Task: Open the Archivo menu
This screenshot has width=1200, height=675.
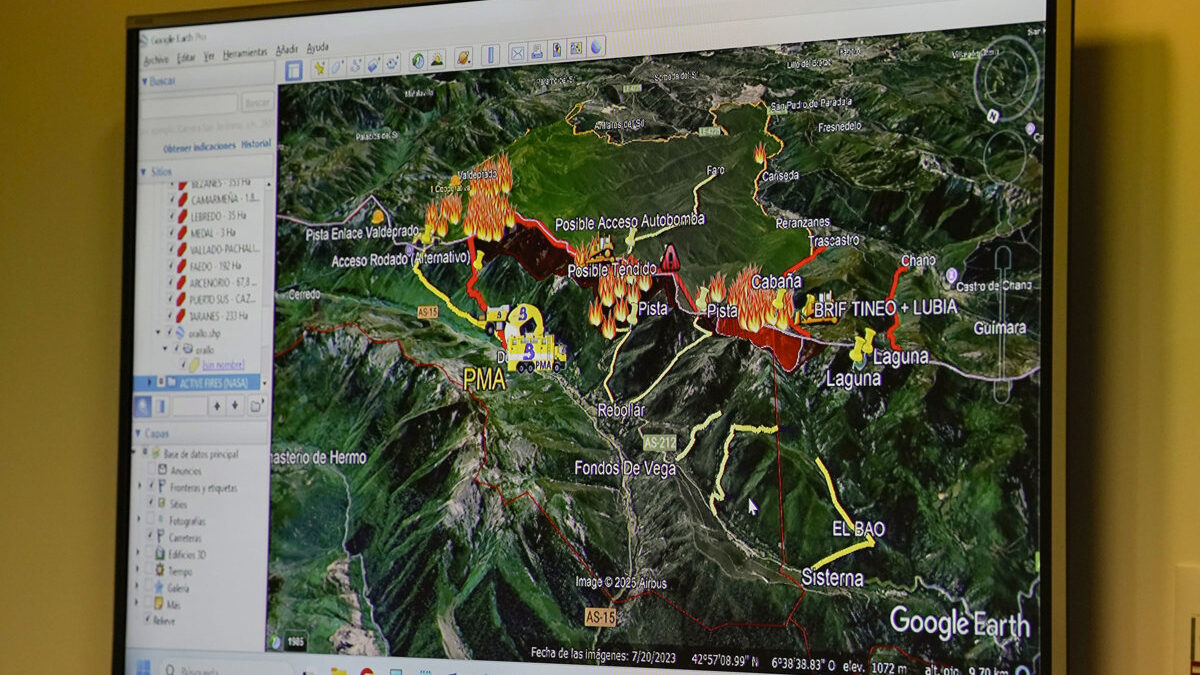Action: coord(156,59)
